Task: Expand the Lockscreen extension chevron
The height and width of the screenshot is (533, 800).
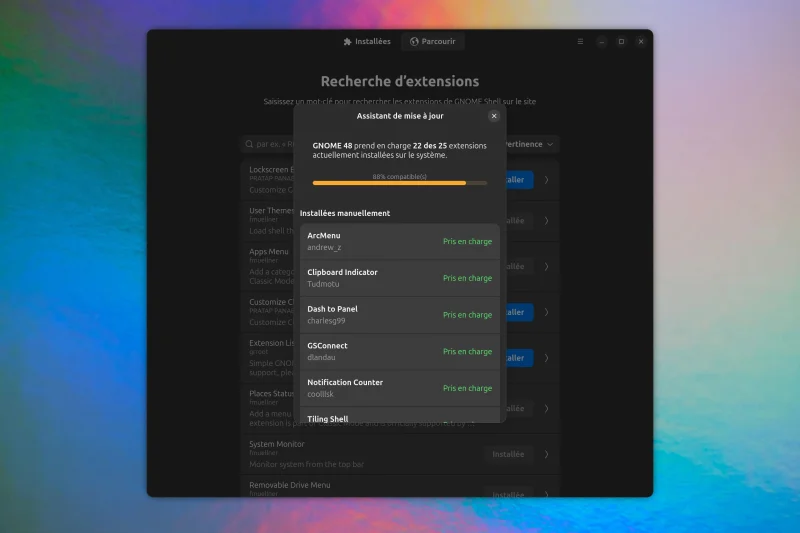Action: [546, 180]
